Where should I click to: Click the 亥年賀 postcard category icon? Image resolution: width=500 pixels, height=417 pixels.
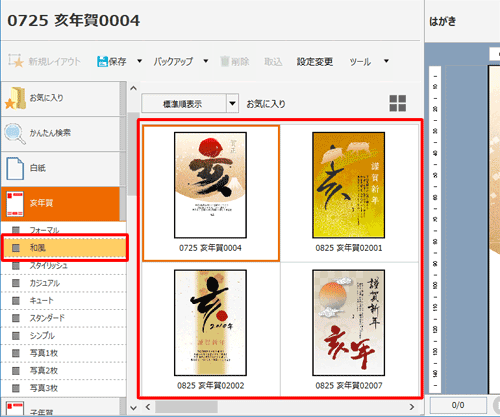point(15,204)
